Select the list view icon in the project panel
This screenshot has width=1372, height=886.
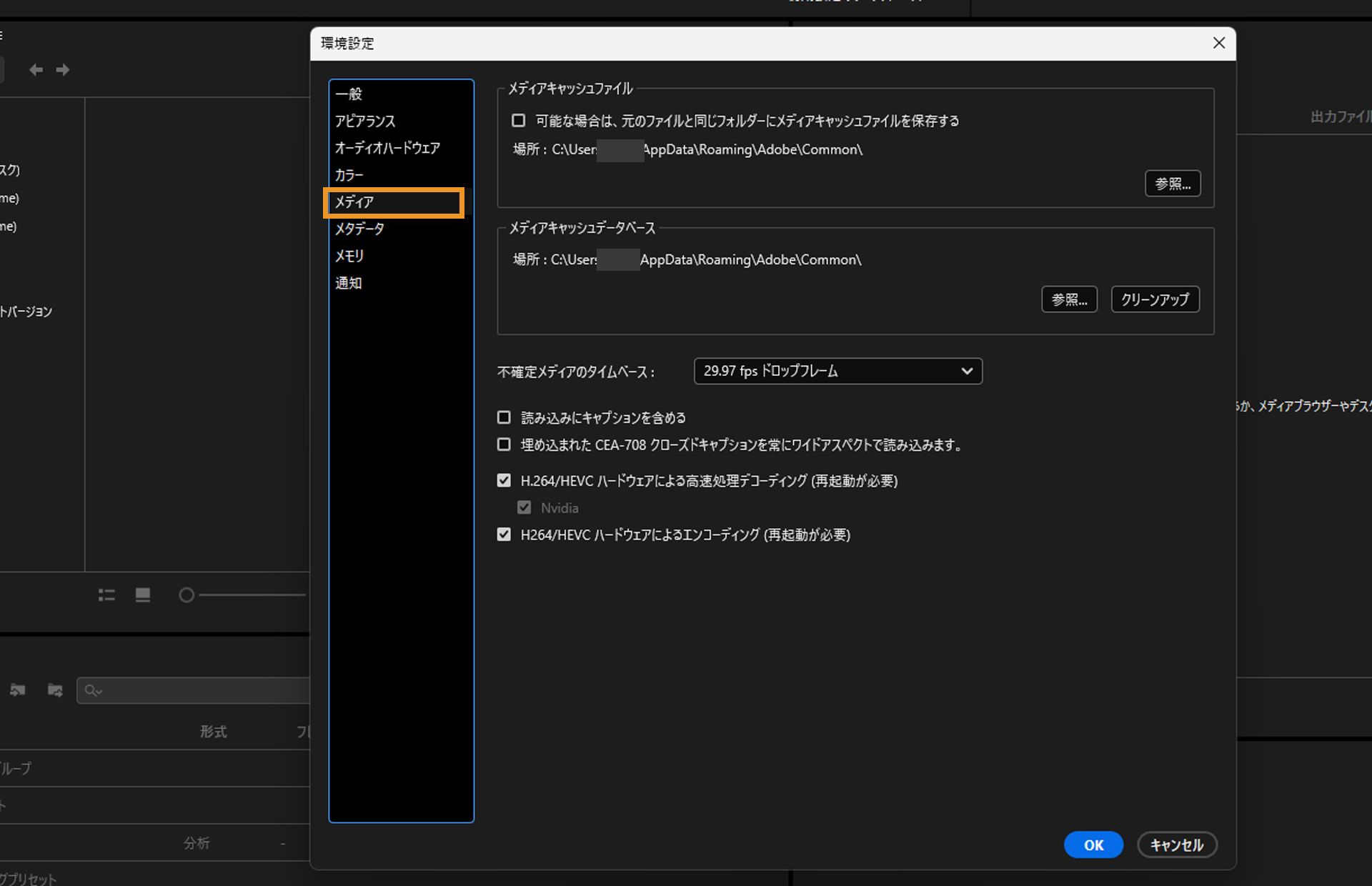coord(106,594)
